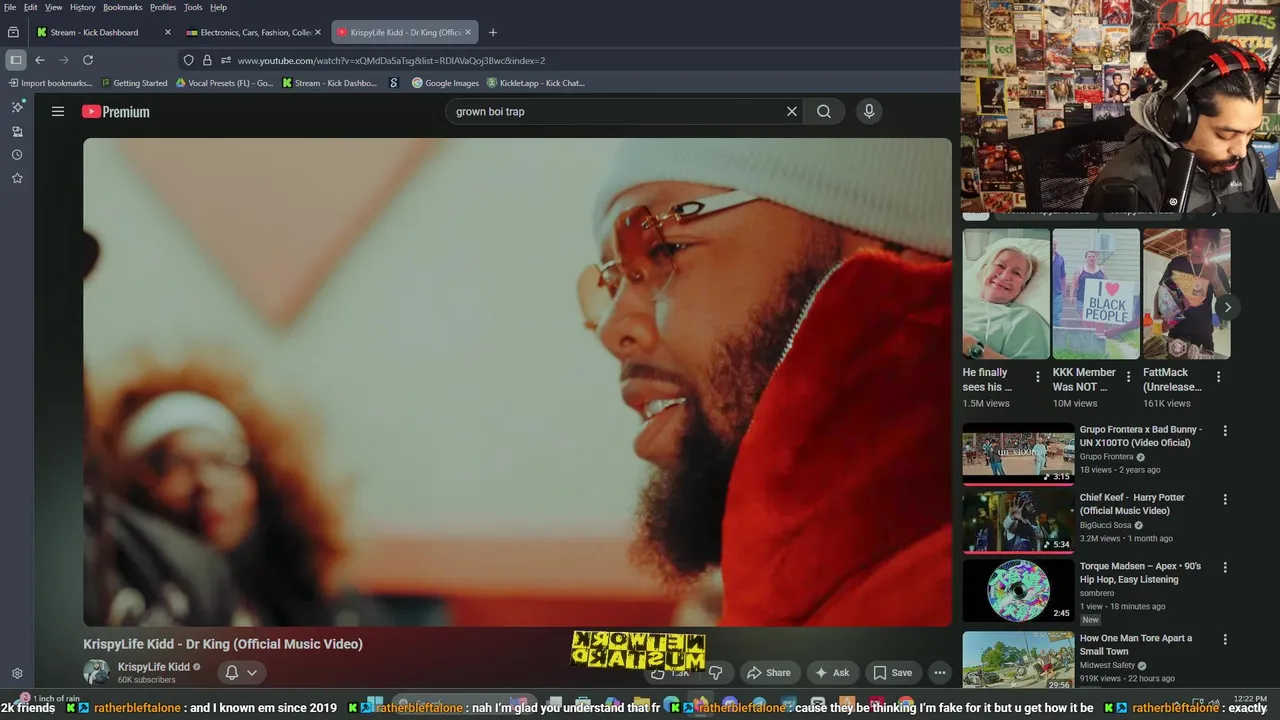Like the Dr King video
Screen dimensions: 1280x720
[669, 673]
